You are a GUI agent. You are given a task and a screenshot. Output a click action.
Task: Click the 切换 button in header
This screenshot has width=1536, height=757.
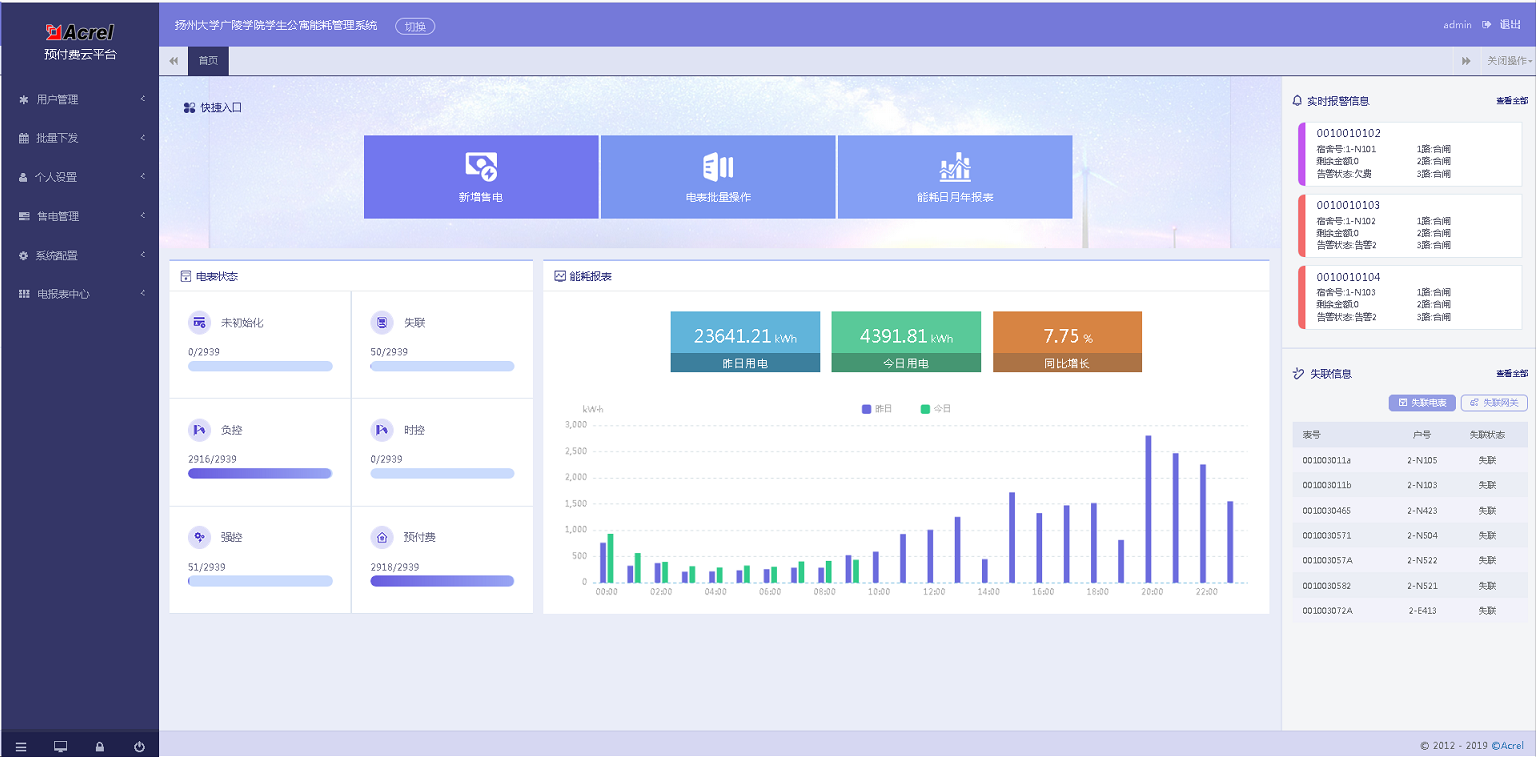click(415, 26)
